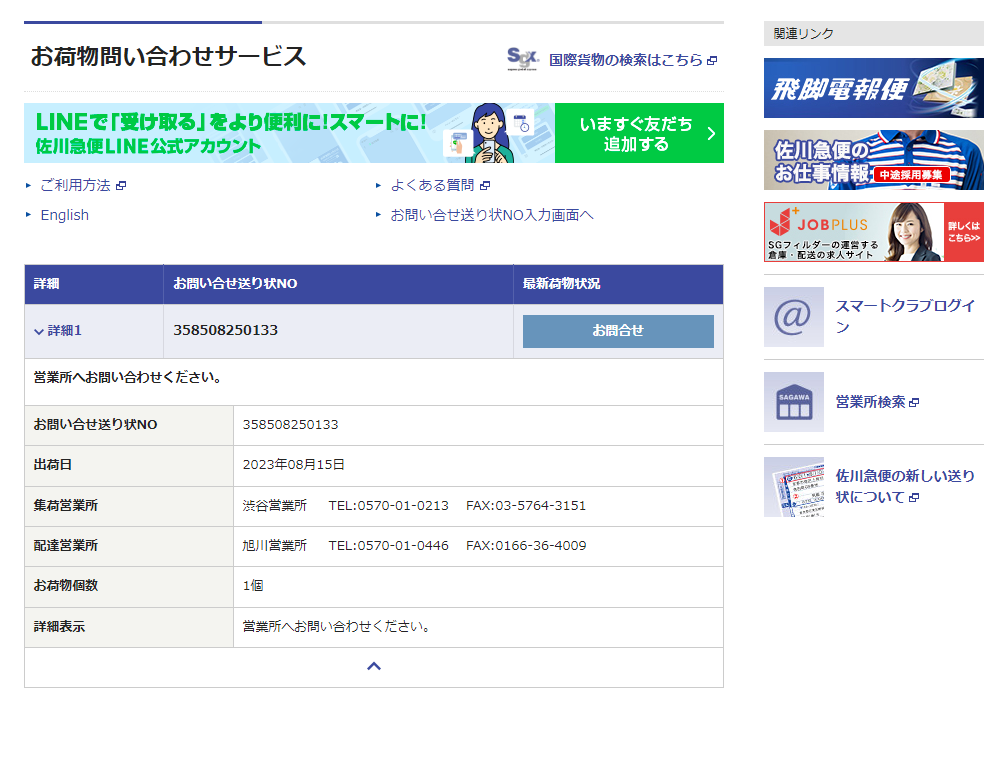This screenshot has height=766, width=1007.
Task: Select shipping date 2023年08月15日
Action: tap(293, 464)
